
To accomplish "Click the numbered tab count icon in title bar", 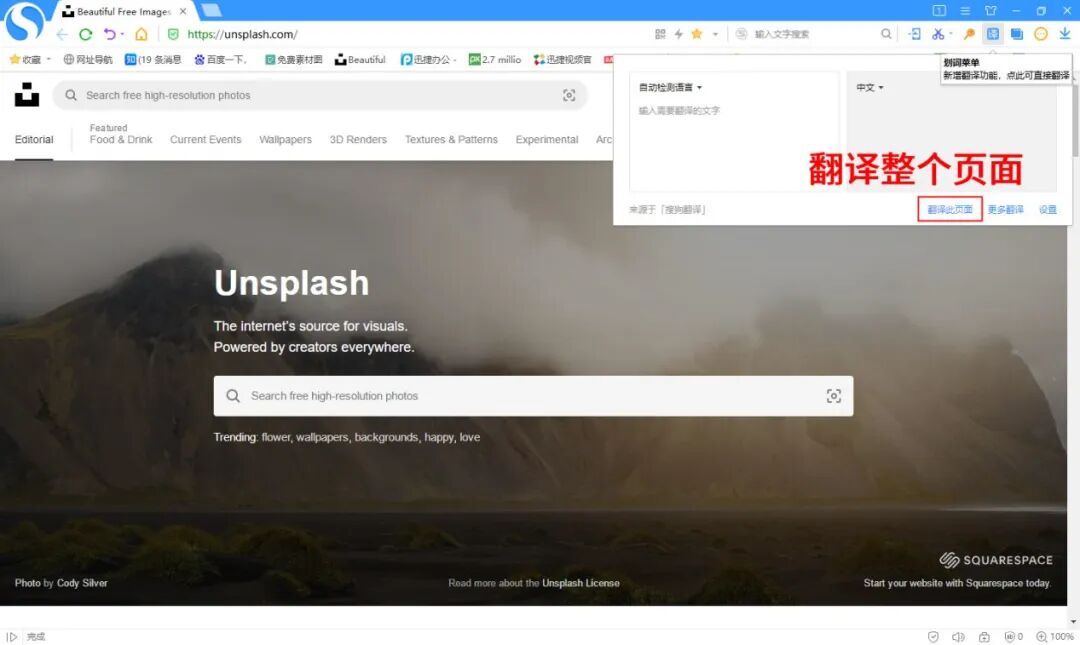I will pos(939,10).
